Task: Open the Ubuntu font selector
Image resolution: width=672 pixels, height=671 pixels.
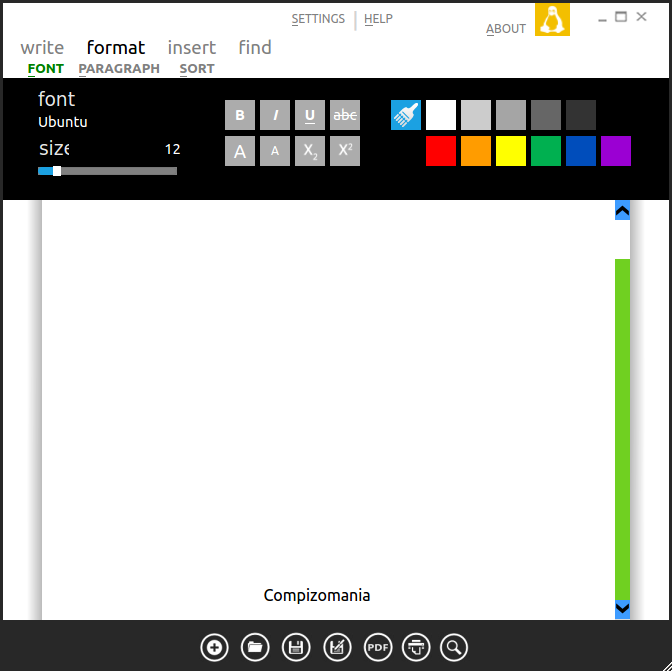Action: coord(63,122)
